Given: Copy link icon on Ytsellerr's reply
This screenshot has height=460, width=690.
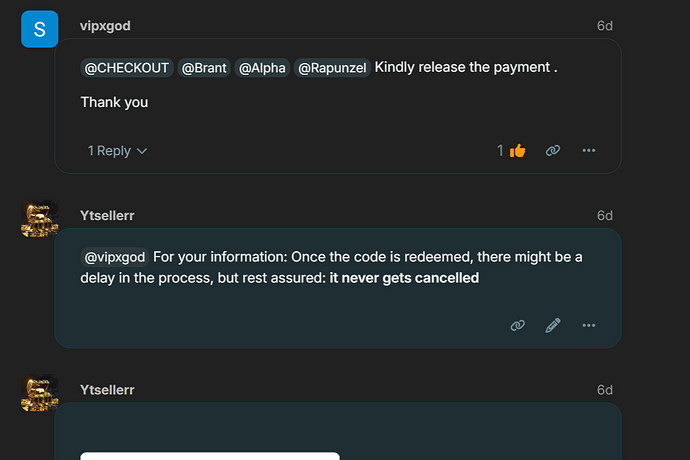Looking at the screenshot, I should 518,325.
